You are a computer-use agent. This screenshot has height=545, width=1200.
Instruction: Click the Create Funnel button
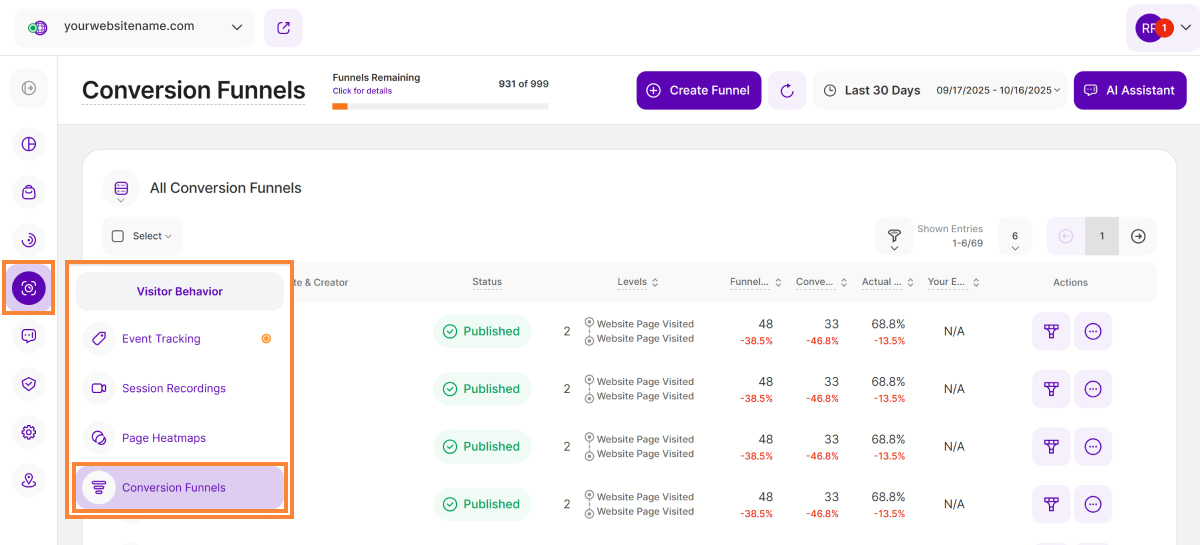coord(698,90)
